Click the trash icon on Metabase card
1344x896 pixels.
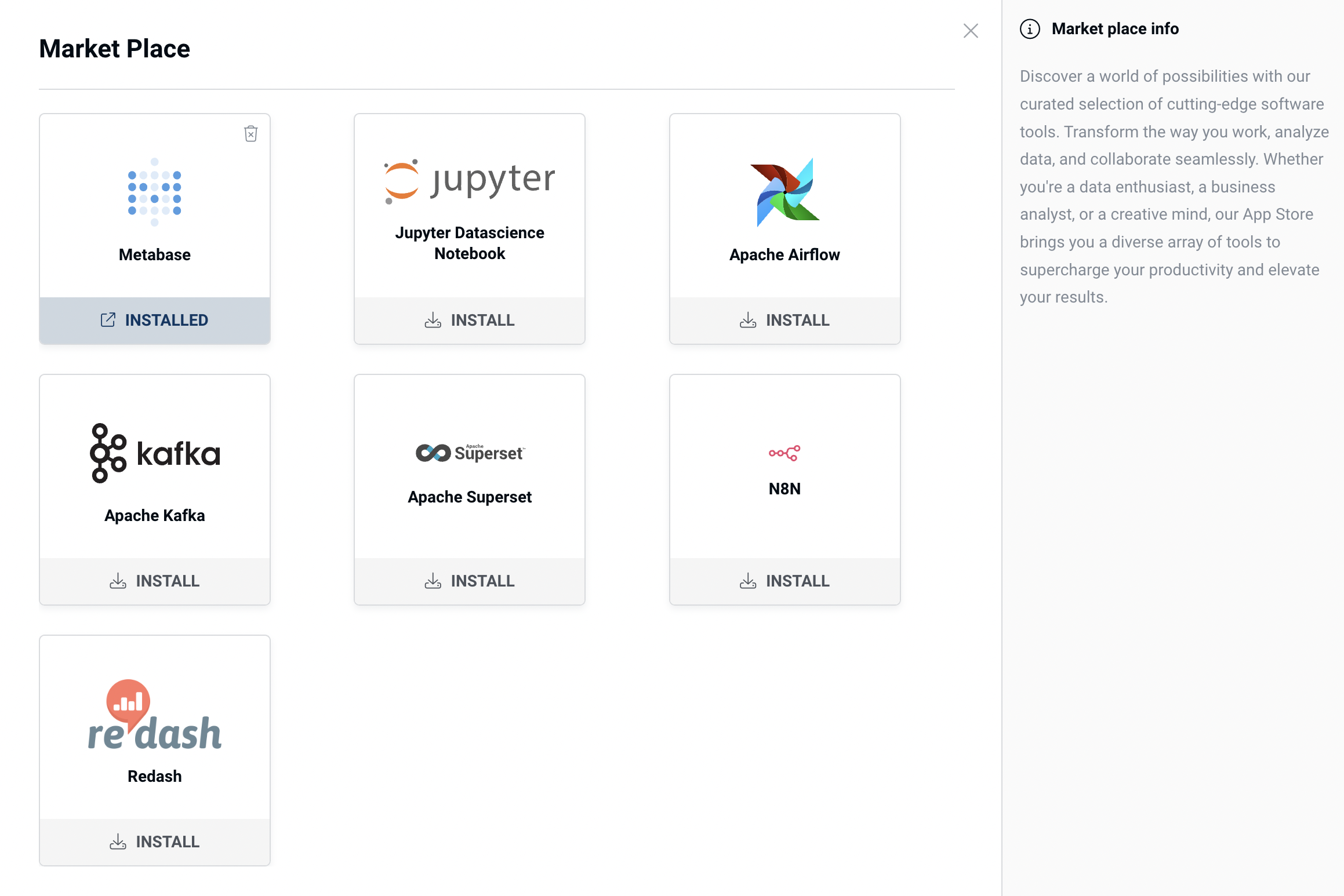coord(250,134)
